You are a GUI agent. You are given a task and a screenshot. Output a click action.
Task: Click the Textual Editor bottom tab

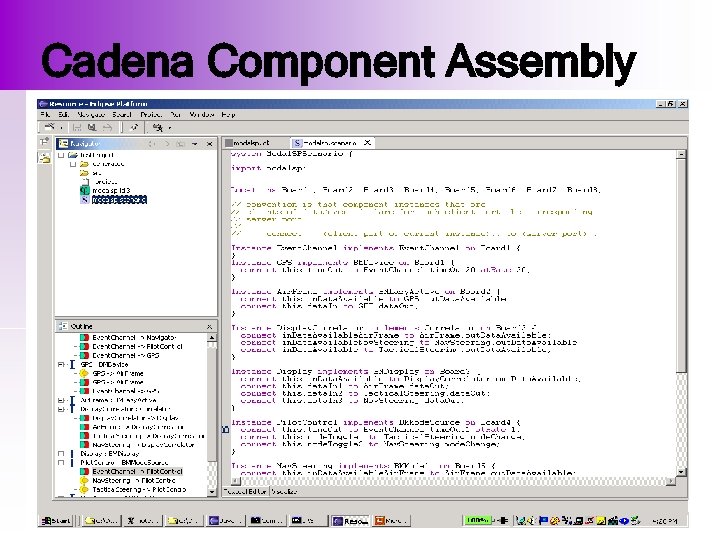[x=245, y=491]
